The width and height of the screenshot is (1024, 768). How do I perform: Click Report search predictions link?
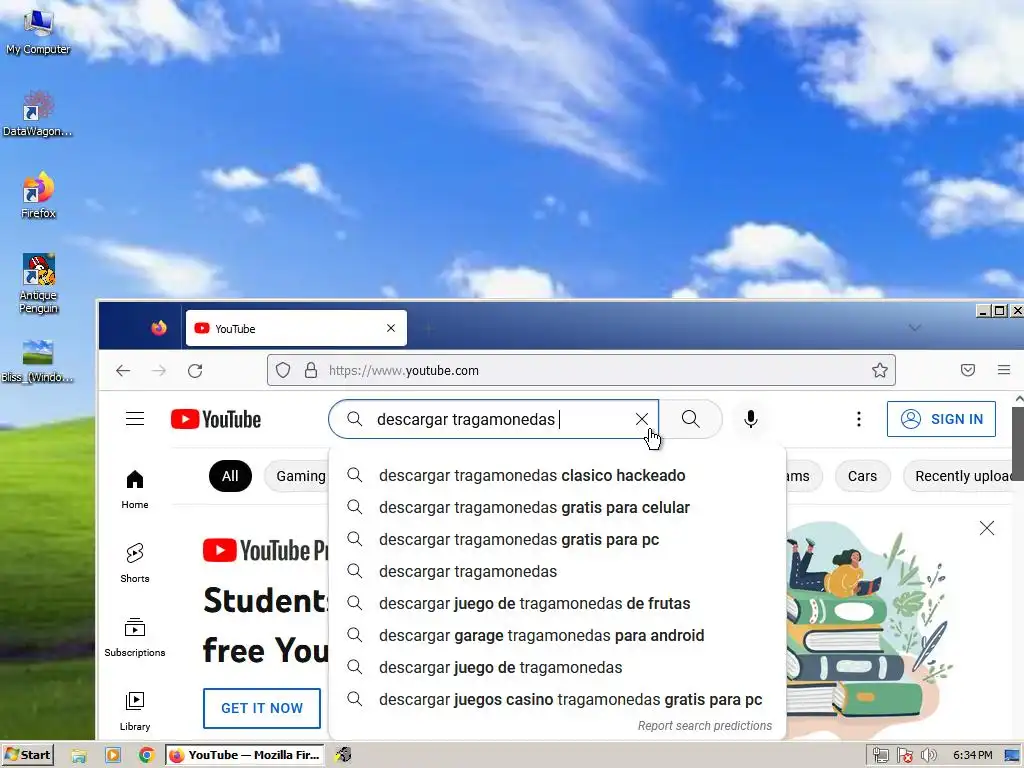coord(705,726)
